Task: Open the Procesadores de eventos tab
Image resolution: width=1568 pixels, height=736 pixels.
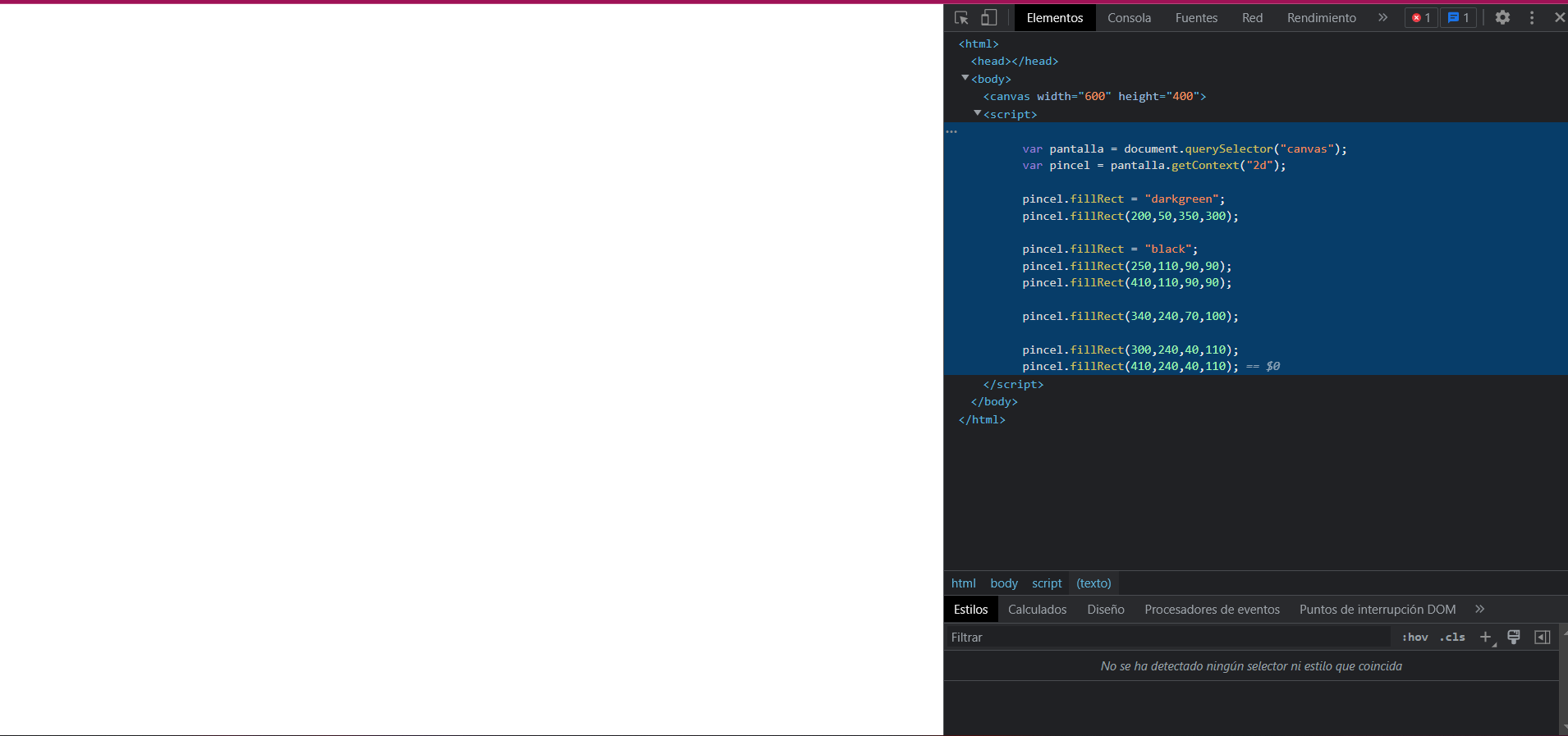Action: 1212,609
